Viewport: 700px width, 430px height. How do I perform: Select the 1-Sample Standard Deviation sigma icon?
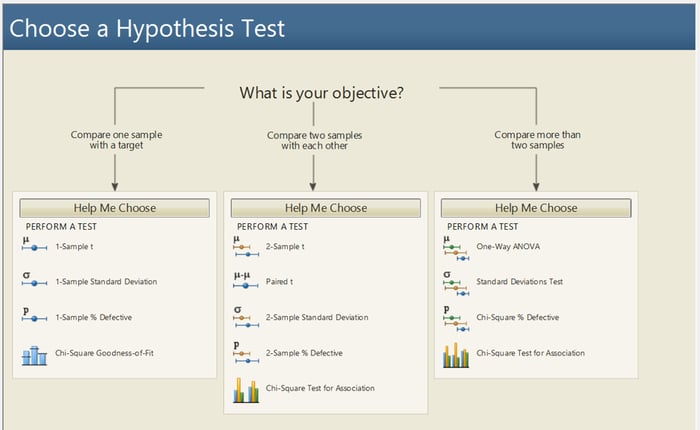pyautogui.click(x=34, y=281)
